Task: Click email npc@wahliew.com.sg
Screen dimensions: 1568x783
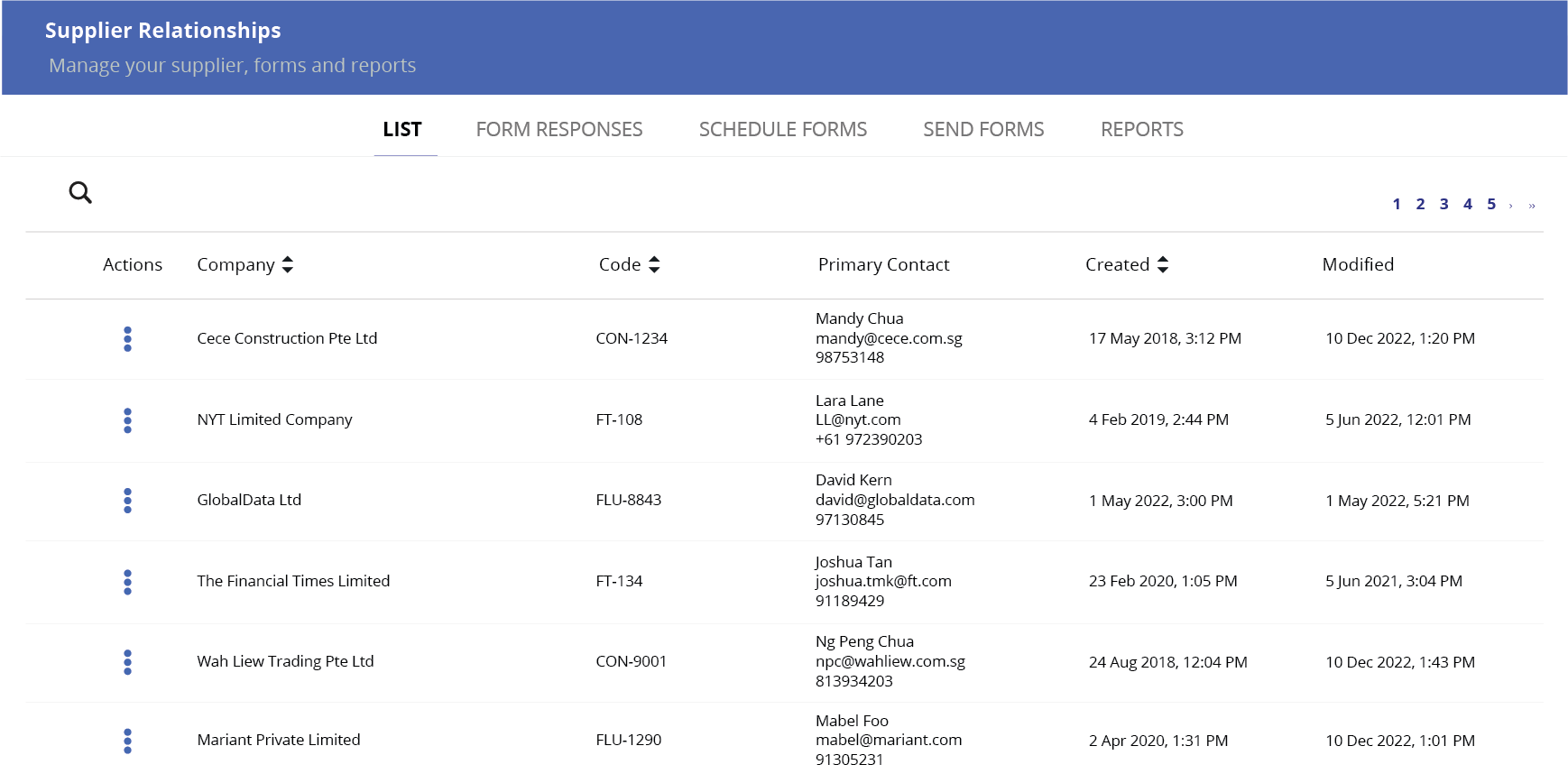Action: [890, 661]
